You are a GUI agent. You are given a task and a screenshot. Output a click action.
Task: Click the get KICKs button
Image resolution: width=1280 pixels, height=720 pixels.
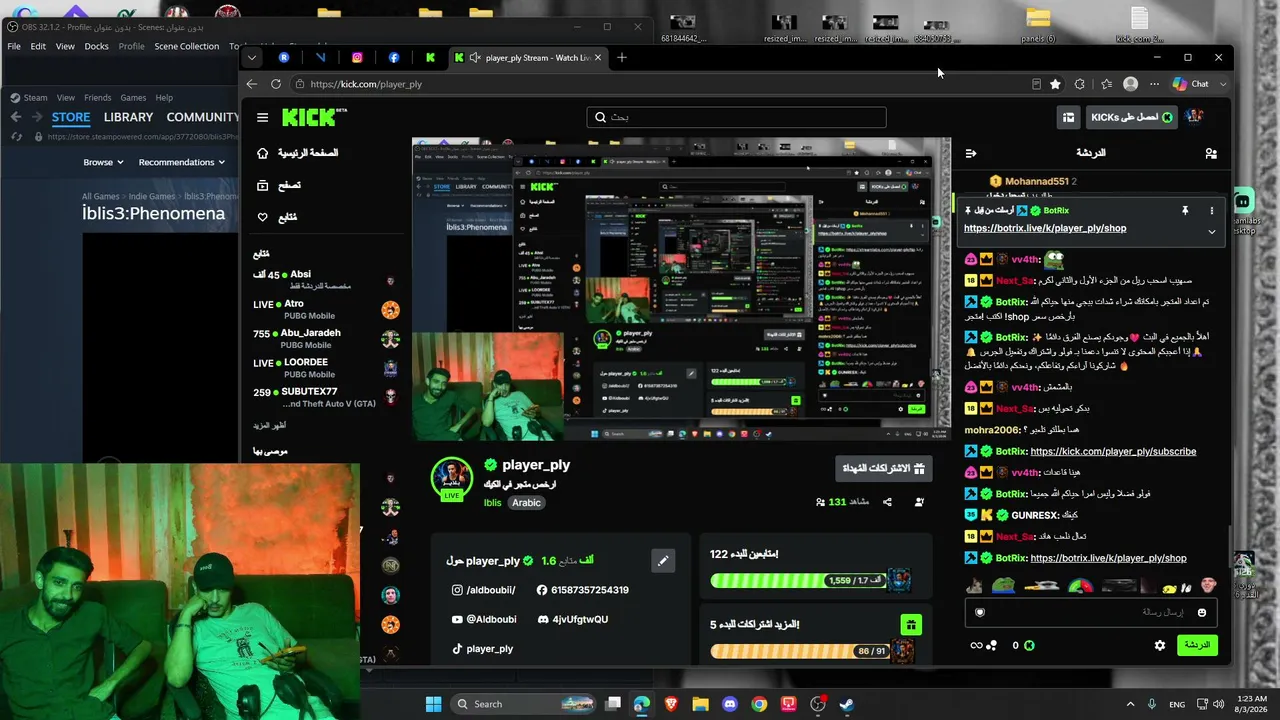pyautogui.click(x=1131, y=117)
